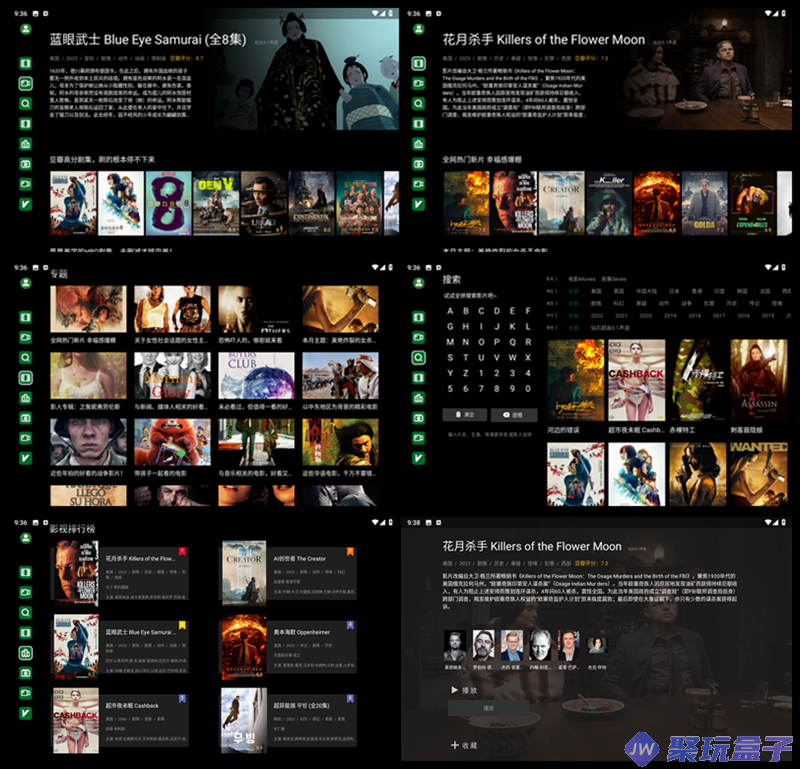800x769 pixels.
Task: Click the backspace button under search keyboard
Action: click(x=514, y=415)
